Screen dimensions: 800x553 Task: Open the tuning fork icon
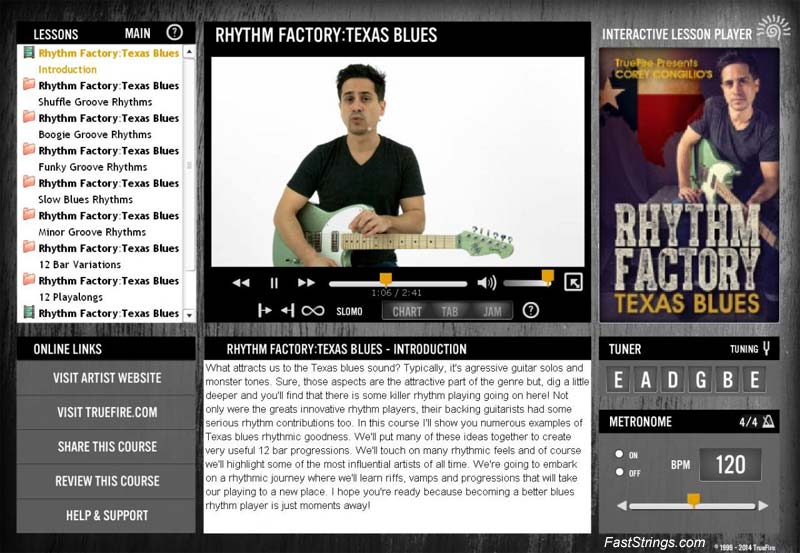[x=766, y=348]
